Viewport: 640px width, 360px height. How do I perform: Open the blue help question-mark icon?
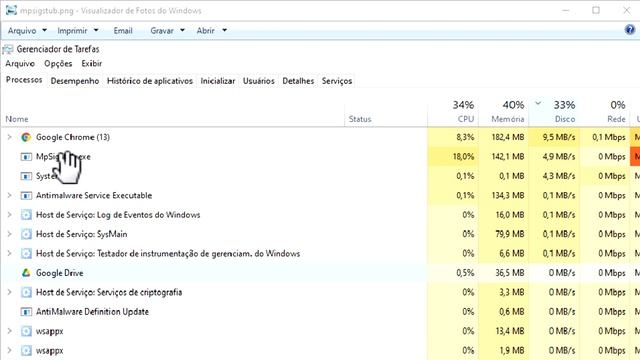[x=630, y=29]
